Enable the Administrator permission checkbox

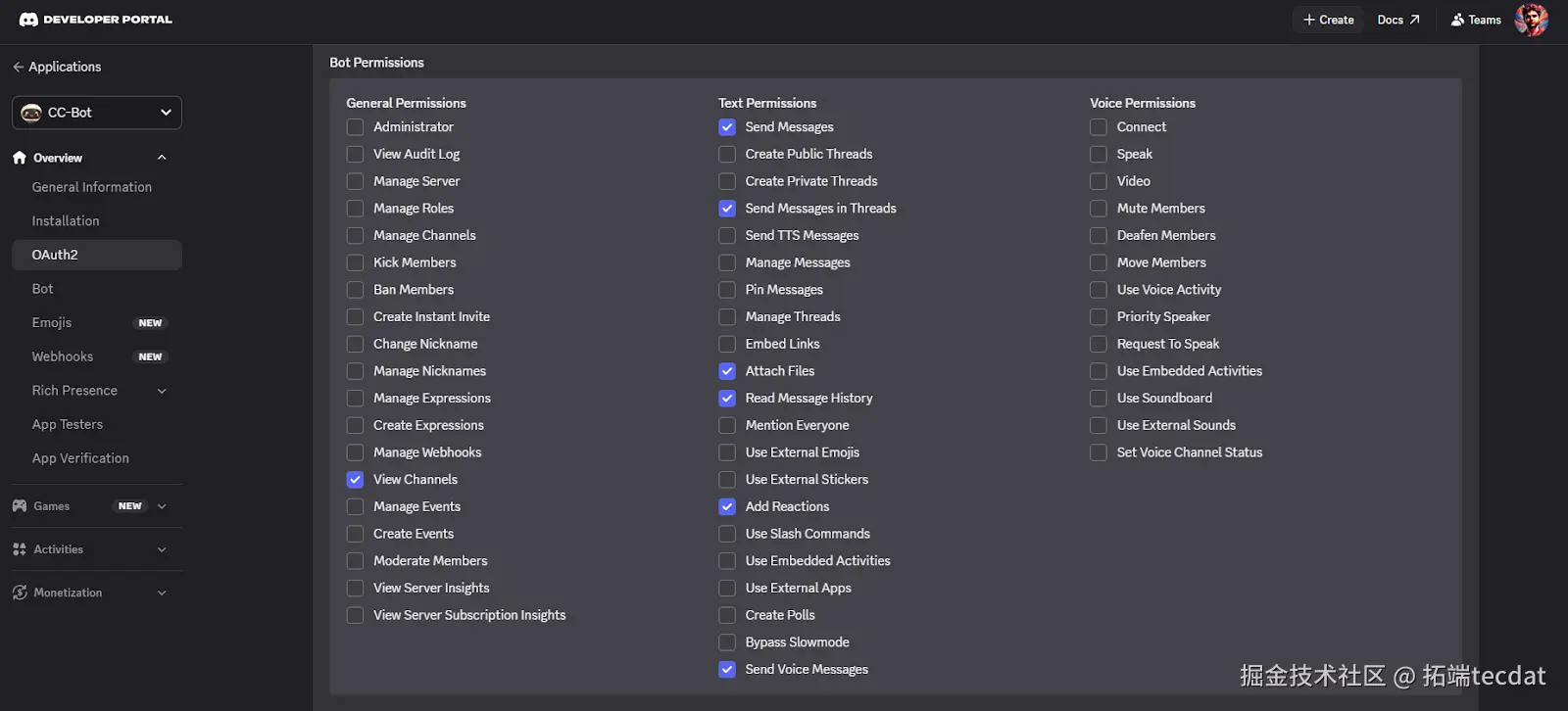click(x=355, y=127)
